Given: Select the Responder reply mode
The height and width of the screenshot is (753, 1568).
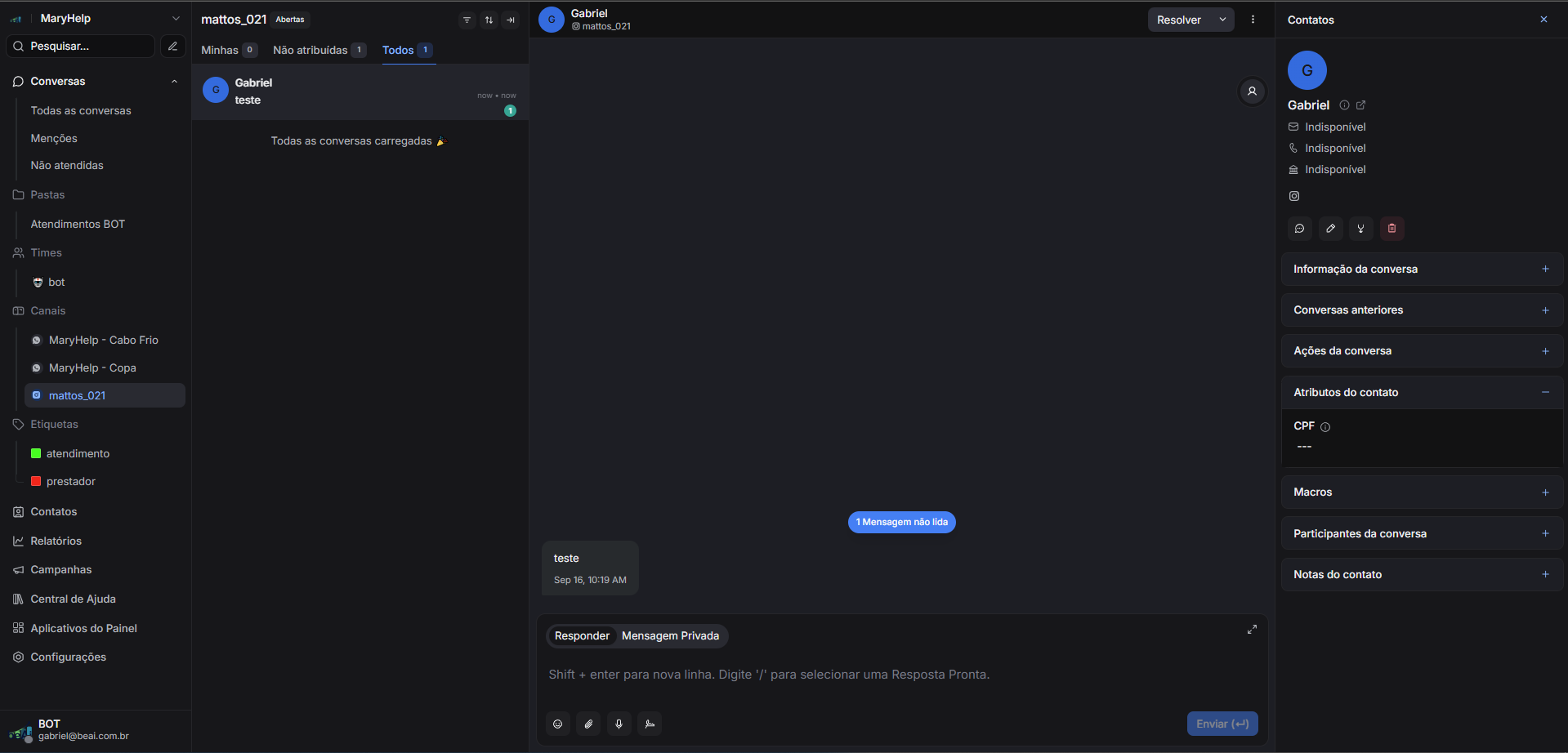Looking at the screenshot, I should [x=582, y=636].
